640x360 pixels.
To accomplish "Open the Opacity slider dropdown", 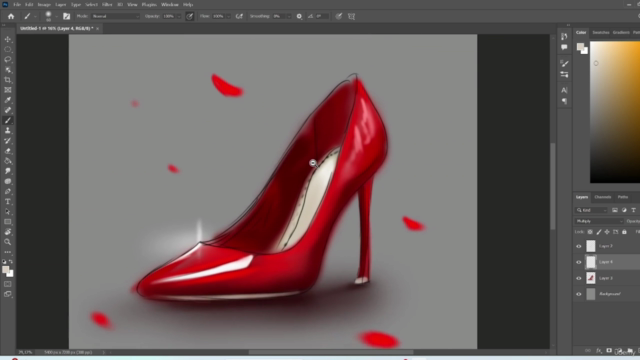I will 178,16.
